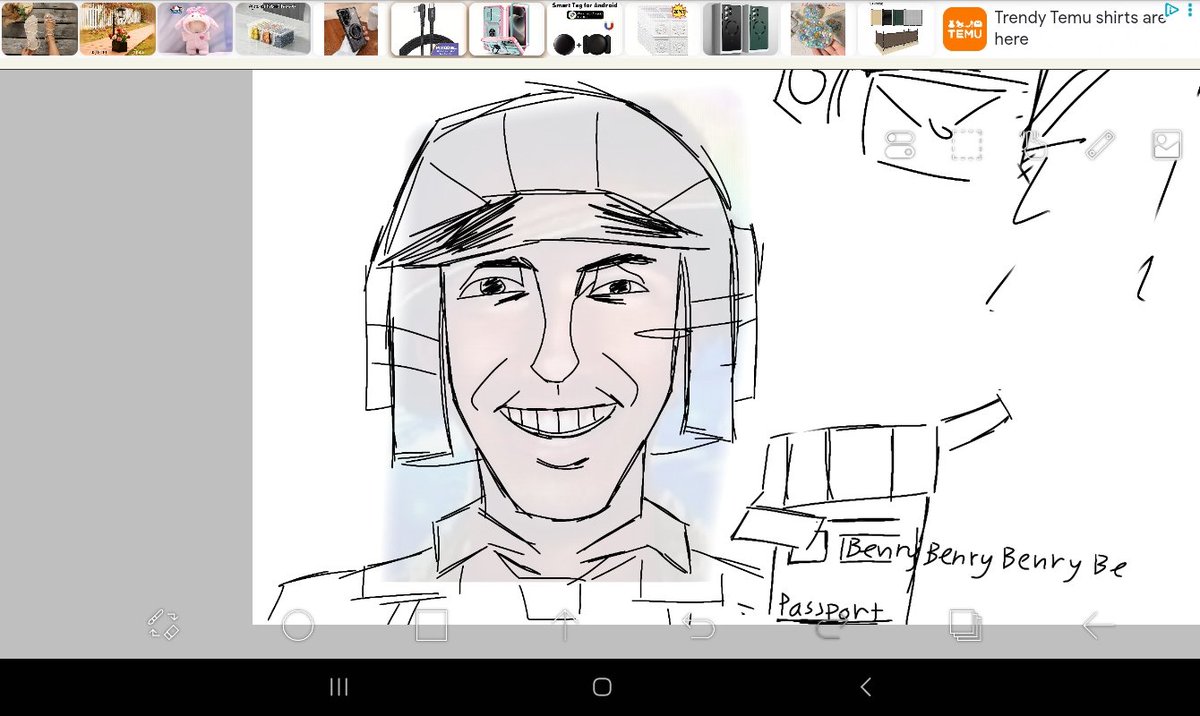Viewport: 1200px width, 716px height.
Task: Hide the toolbar with the up arrow
Action: 564,625
